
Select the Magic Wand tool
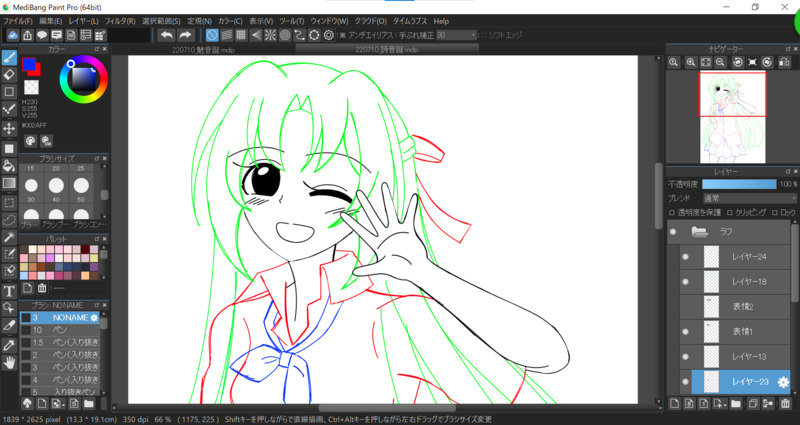click(9, 237)
